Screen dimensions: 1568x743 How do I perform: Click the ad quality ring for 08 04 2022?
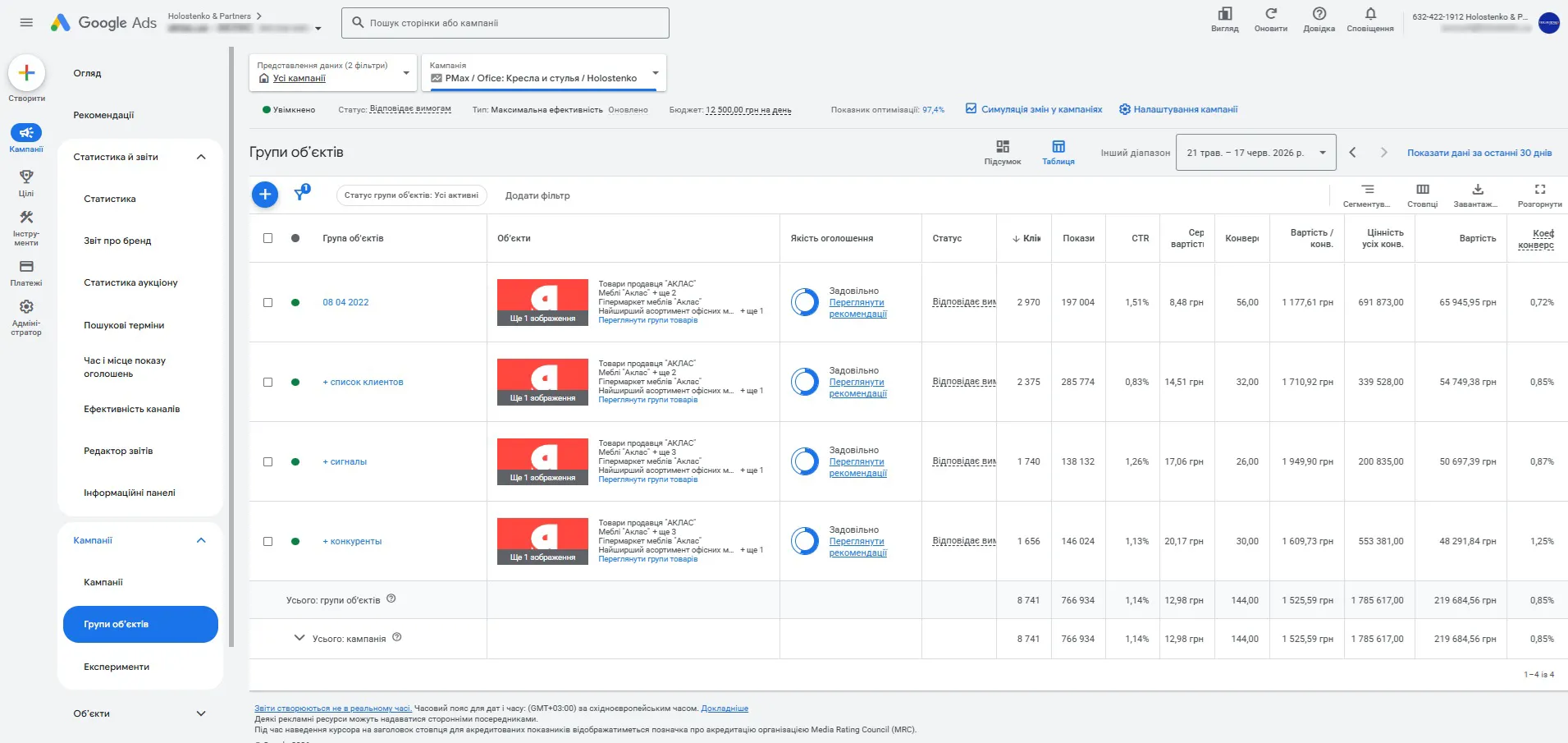pyautogui.click(x=805, y=302)
